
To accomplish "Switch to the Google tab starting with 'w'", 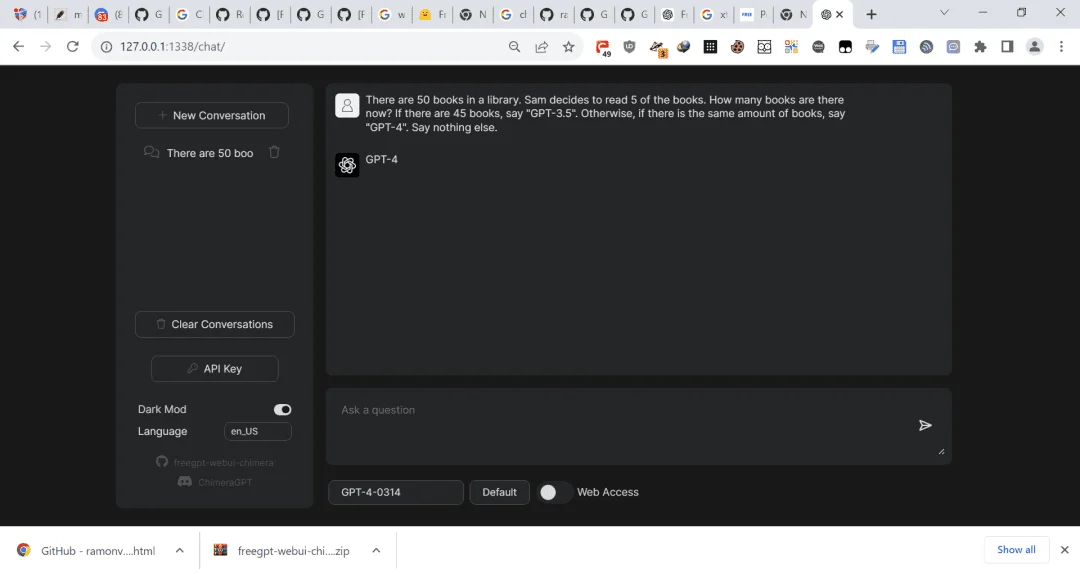I will [391, 14].
